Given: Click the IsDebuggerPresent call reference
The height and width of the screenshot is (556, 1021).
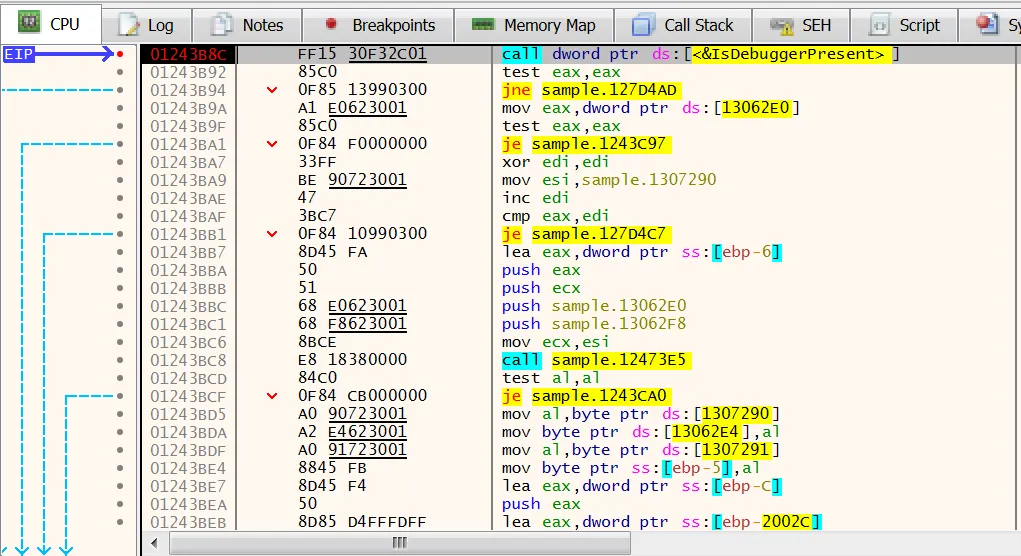Looking at the screenshot, I should coord(788,54).
